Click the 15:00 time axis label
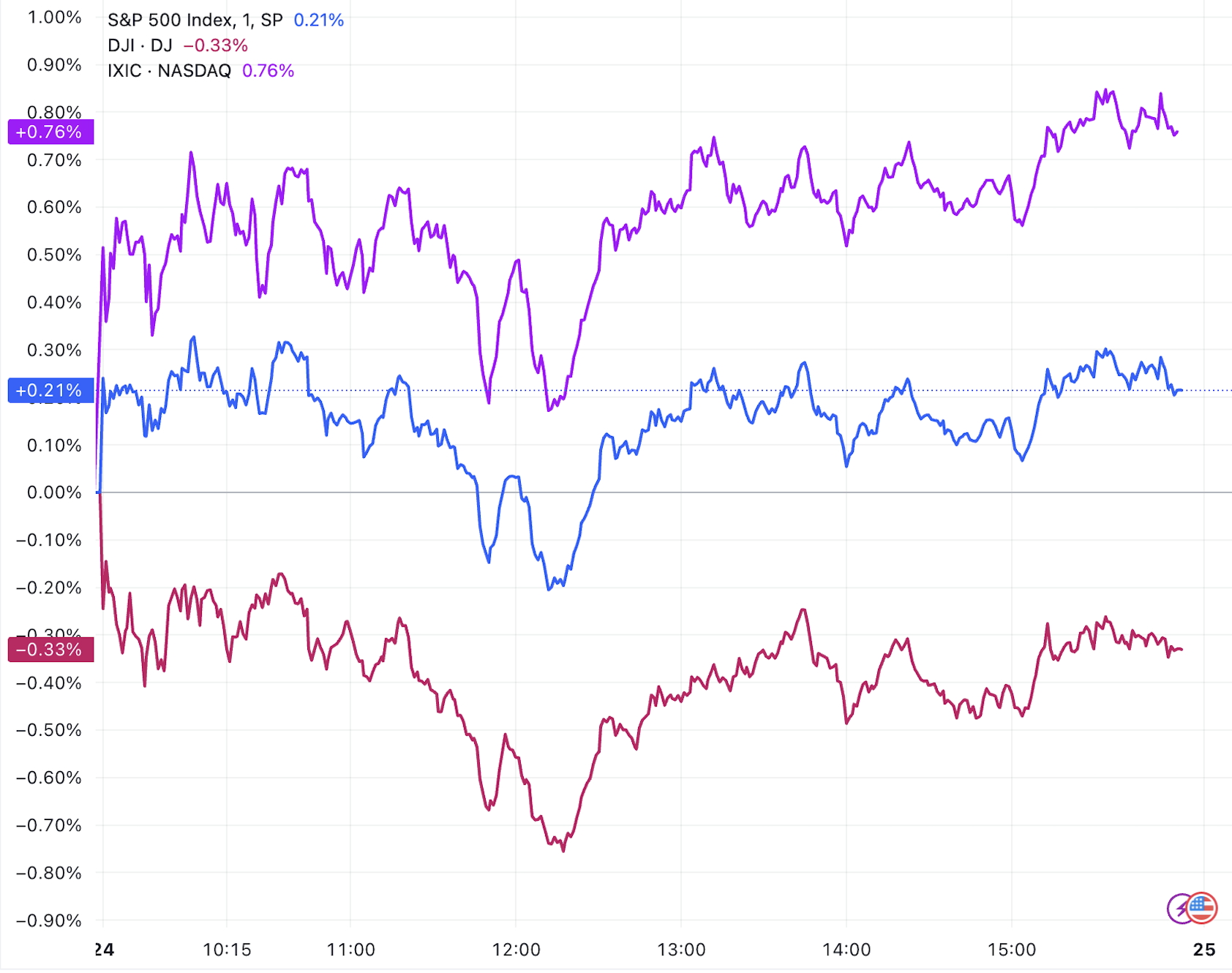The width and height of the screenshot is (1232, 973). [x=1012, y=950]
